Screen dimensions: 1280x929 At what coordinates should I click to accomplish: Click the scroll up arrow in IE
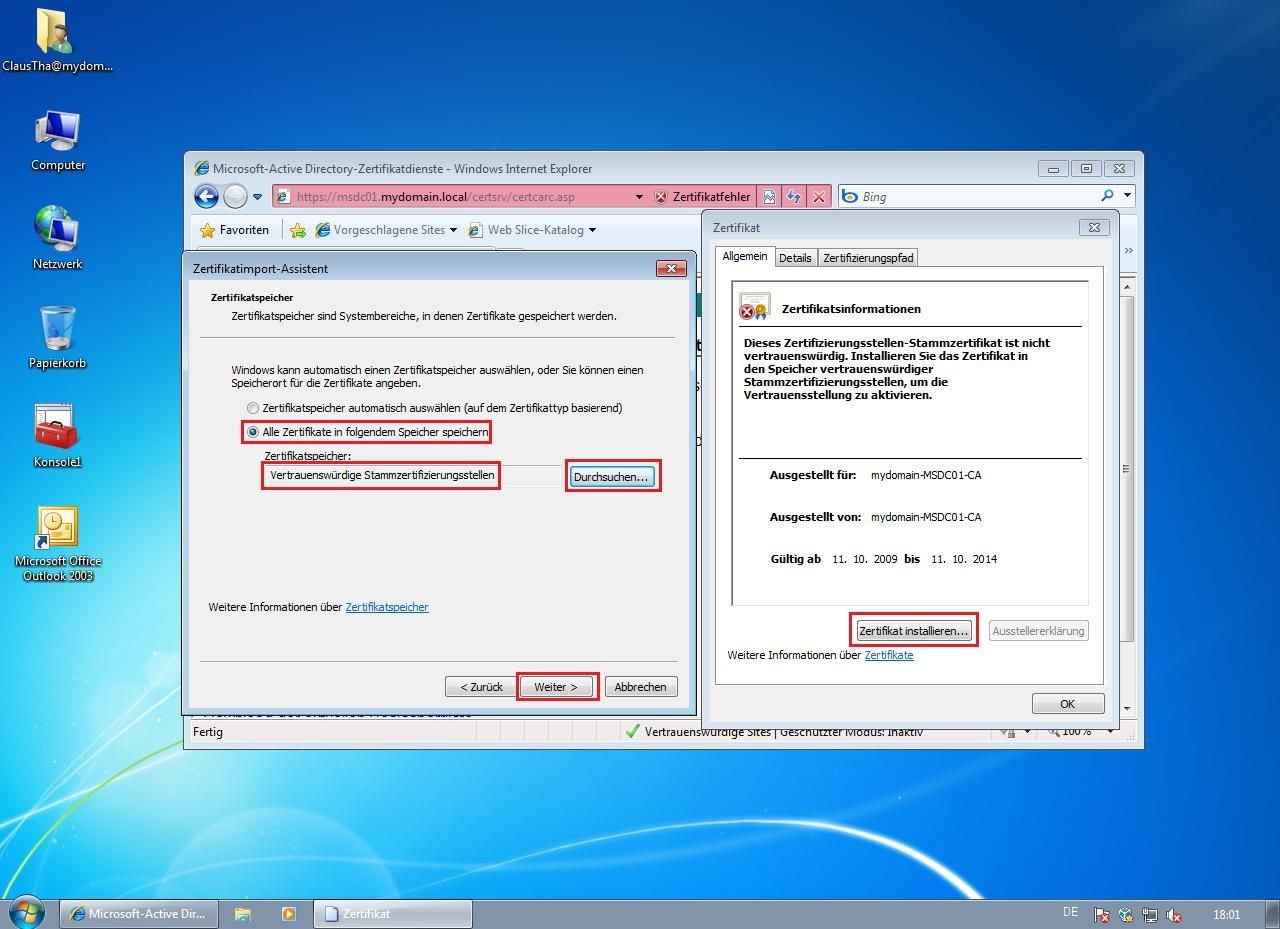tap(1127, 287)
